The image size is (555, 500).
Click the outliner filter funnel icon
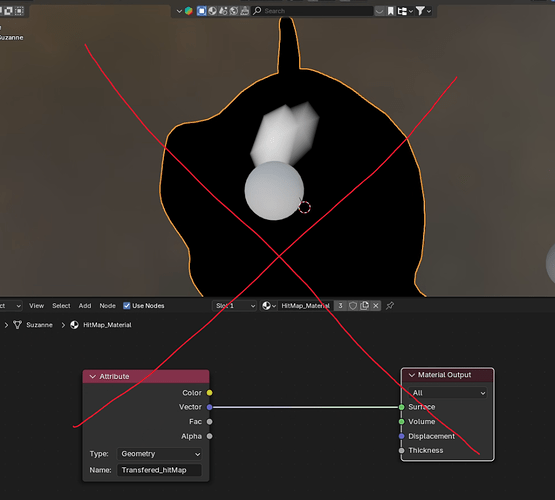(420, 11)
